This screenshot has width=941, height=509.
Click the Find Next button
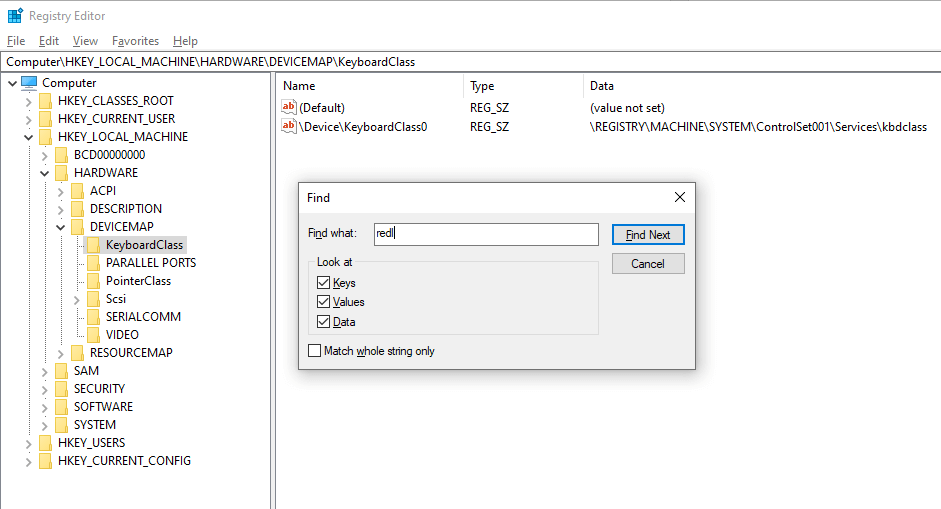[x=648, y=235]
